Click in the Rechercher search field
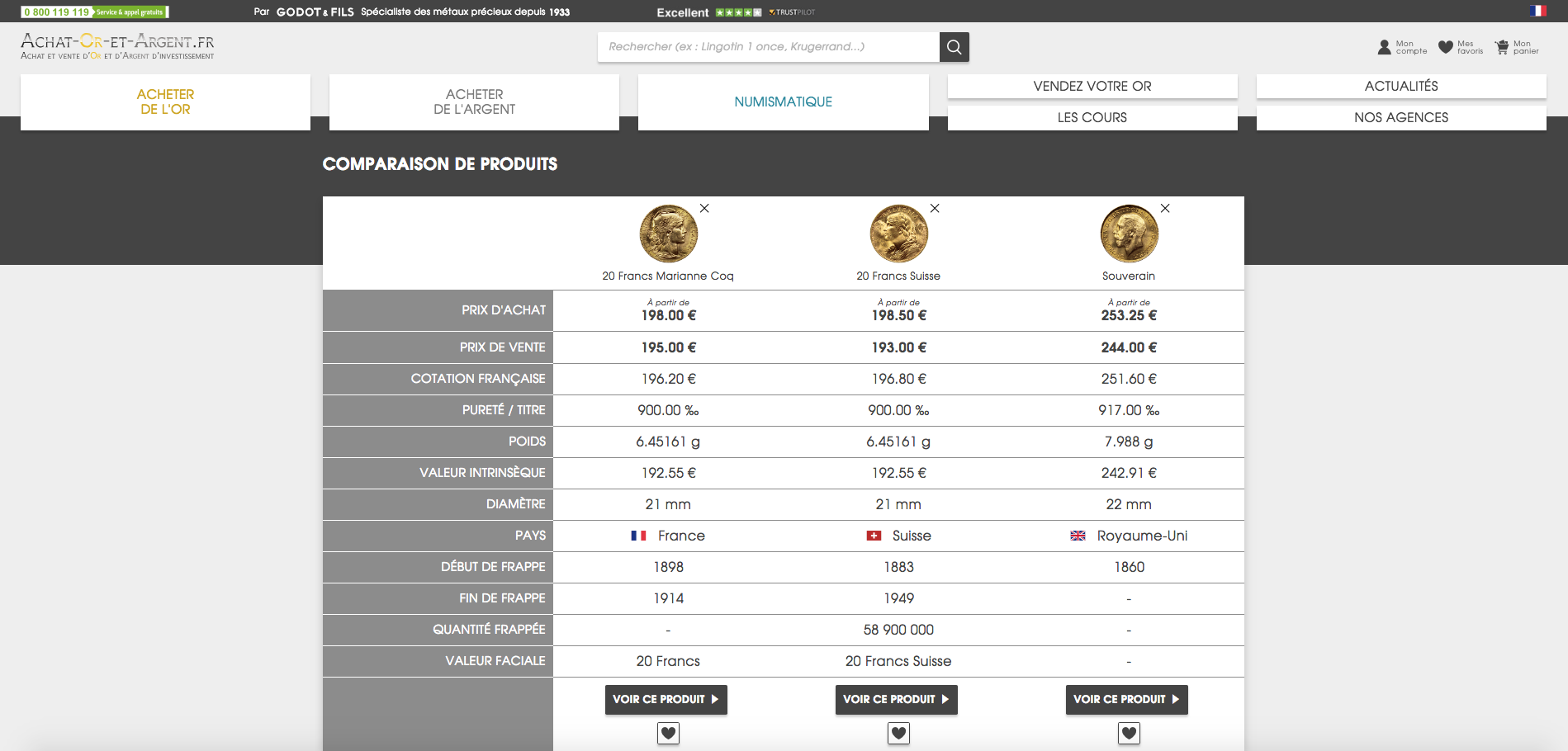Image resolution: width=1568 pixels, height=751 pixels. (x=768, y=47)
